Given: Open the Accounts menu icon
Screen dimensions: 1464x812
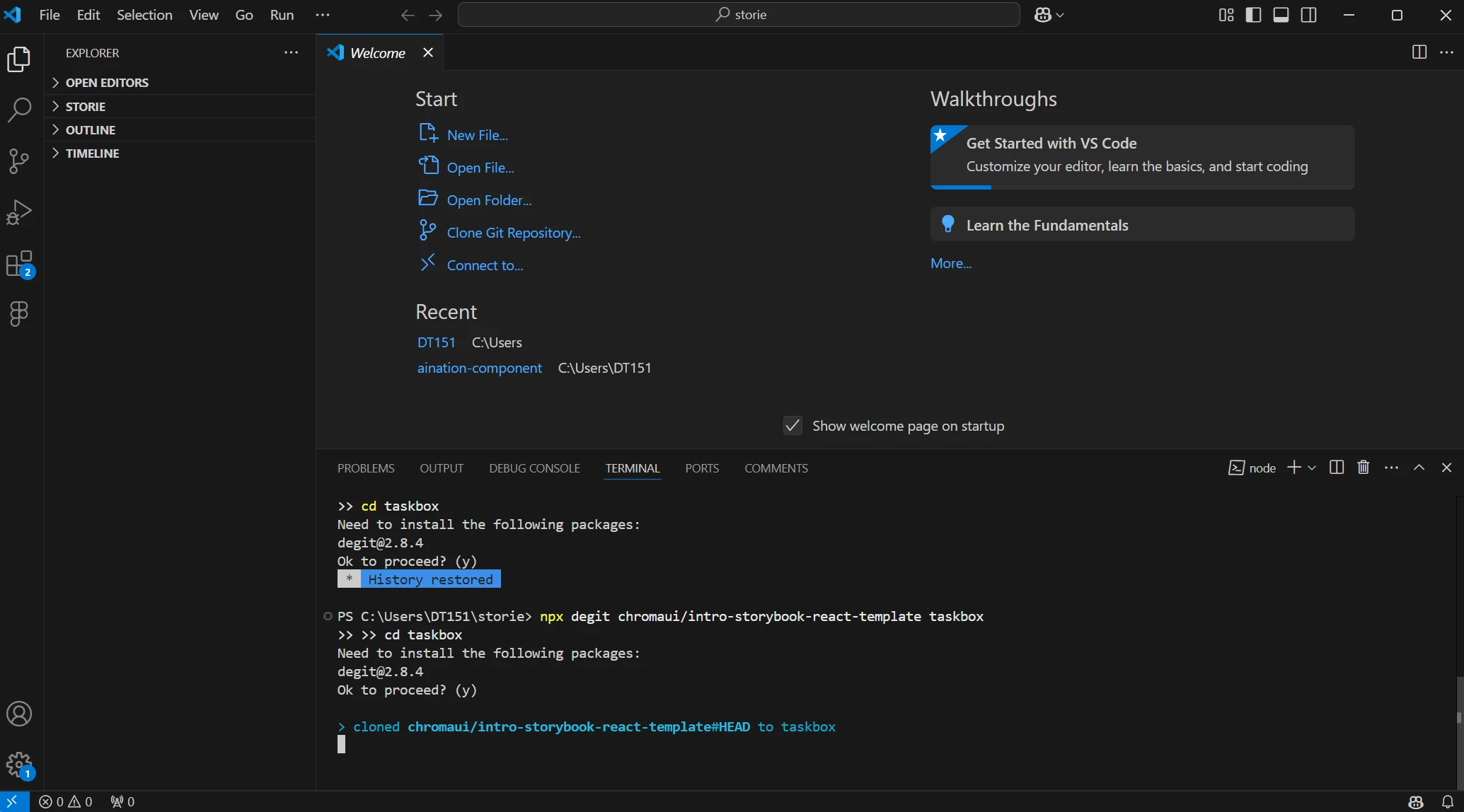Looking at the screenshot, I should [19, 714].
